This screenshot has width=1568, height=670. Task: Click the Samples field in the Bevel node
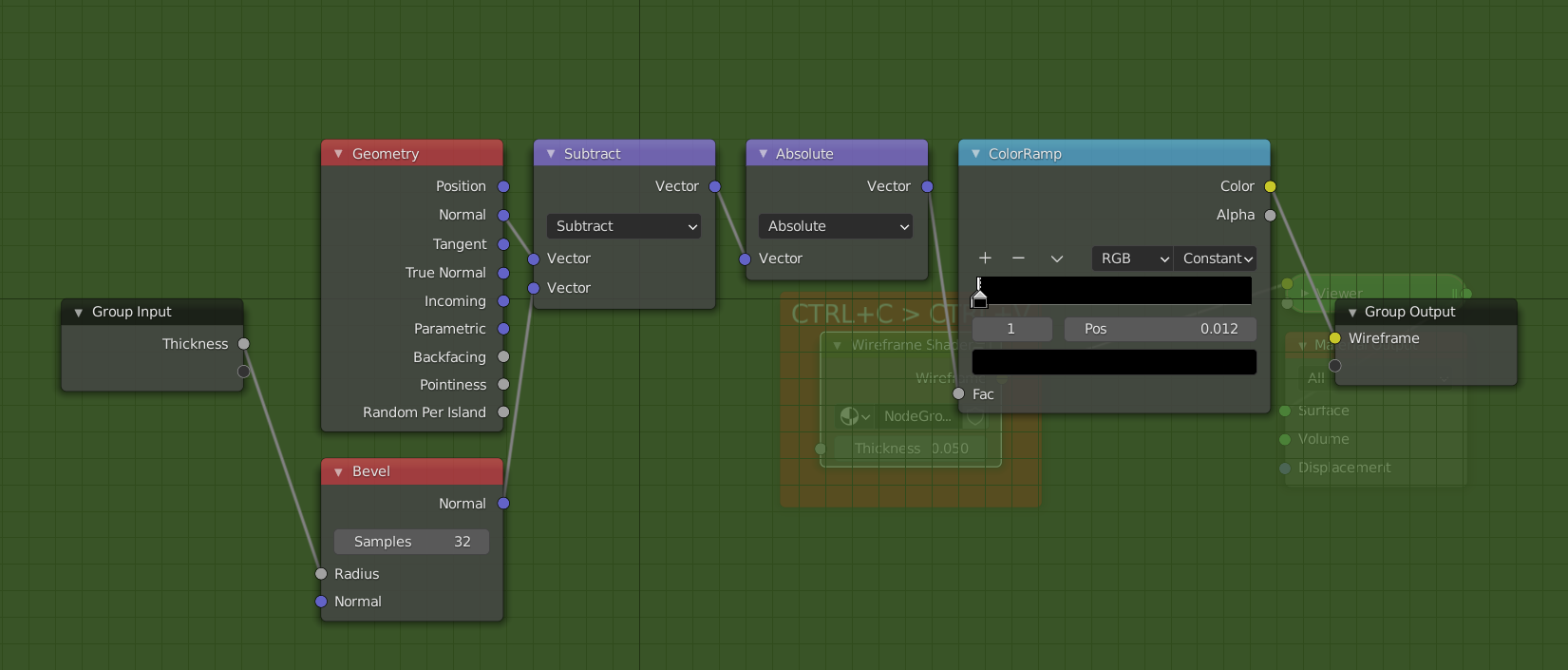tap(411, 542)
